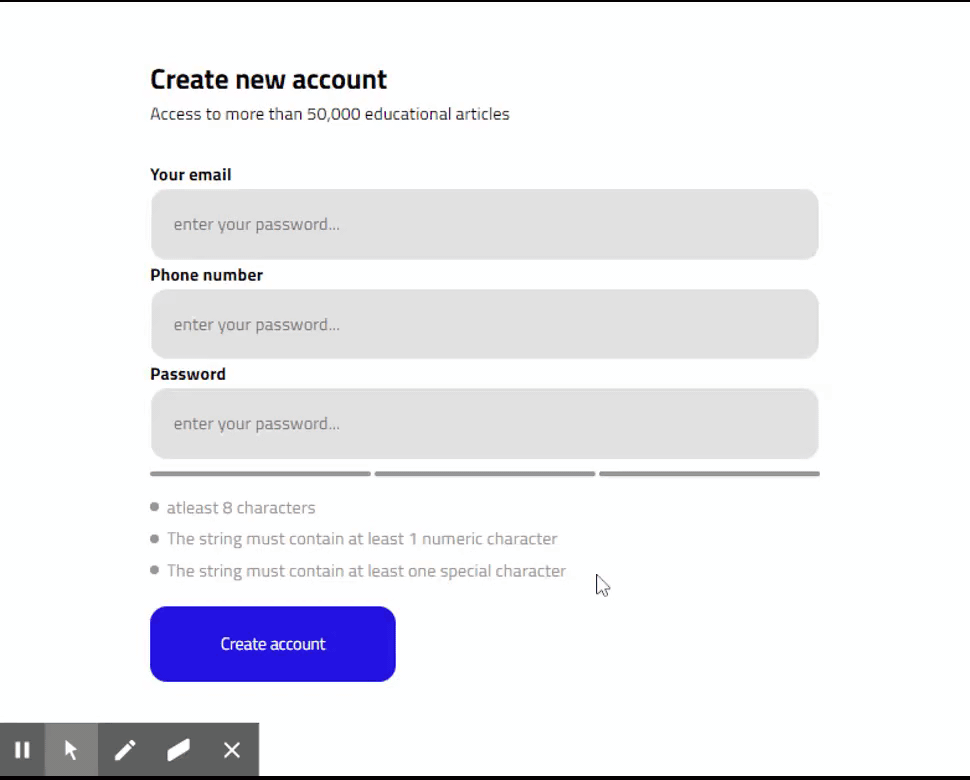970x780 pixels.
Task: Click the 'atleast 8 characters' requirement
Action: tap(241, 508)
